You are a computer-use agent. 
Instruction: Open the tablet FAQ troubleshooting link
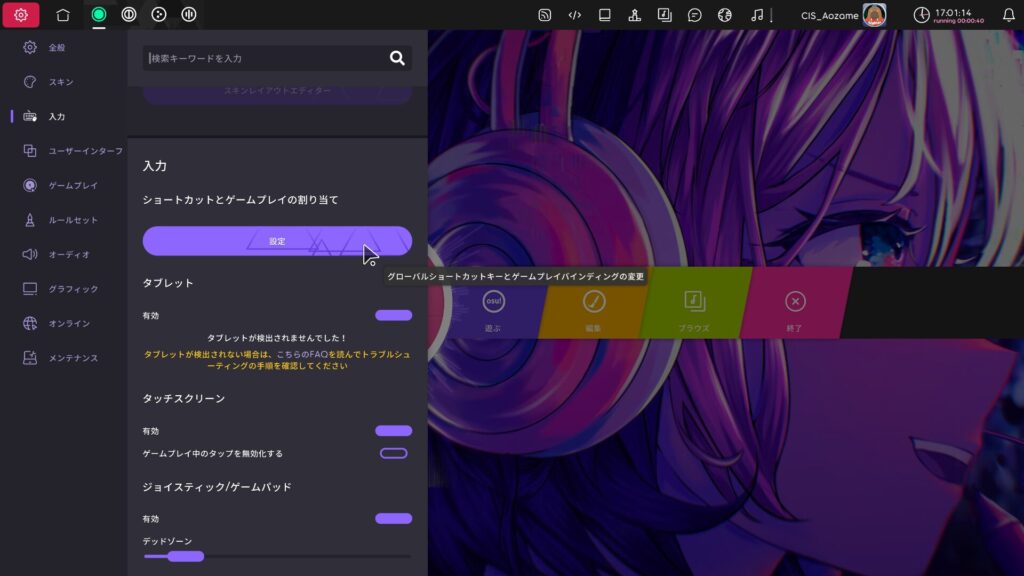(x=302, y=355)
